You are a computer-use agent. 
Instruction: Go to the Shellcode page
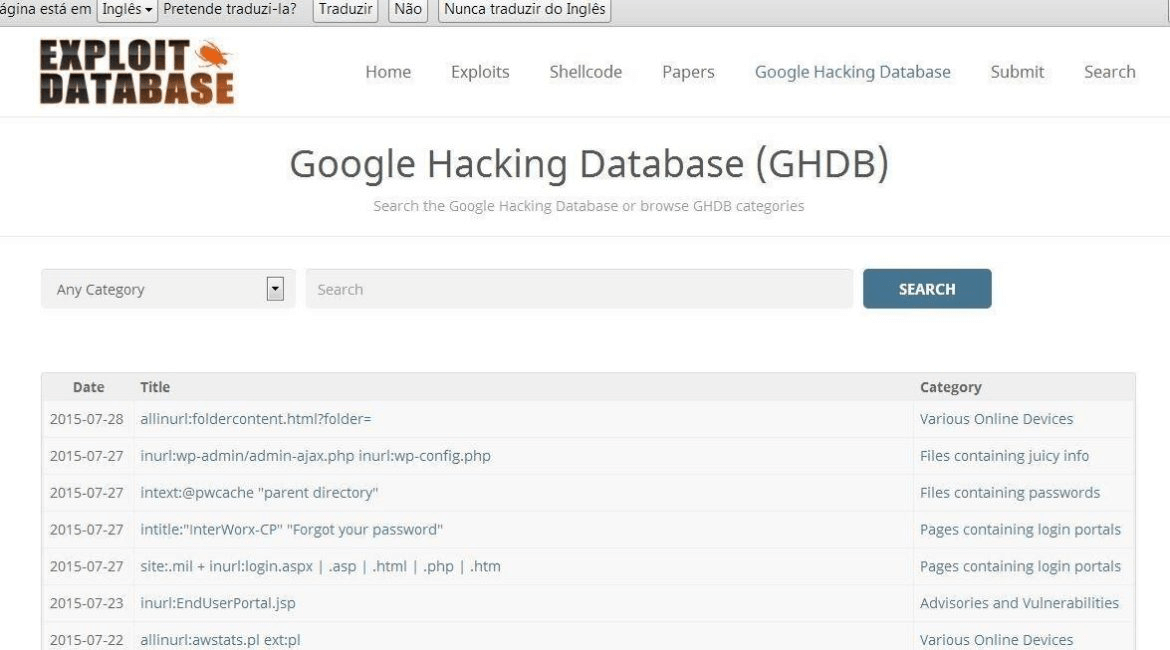point(585,71)
